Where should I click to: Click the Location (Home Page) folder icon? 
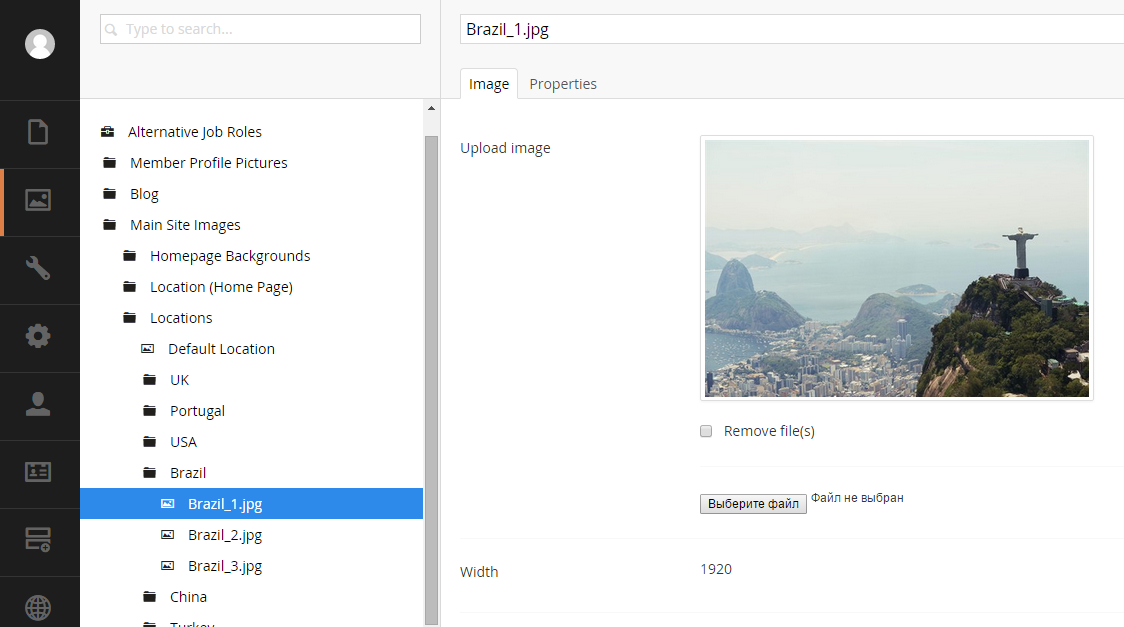pyautogui.click(x=130, y=287)
